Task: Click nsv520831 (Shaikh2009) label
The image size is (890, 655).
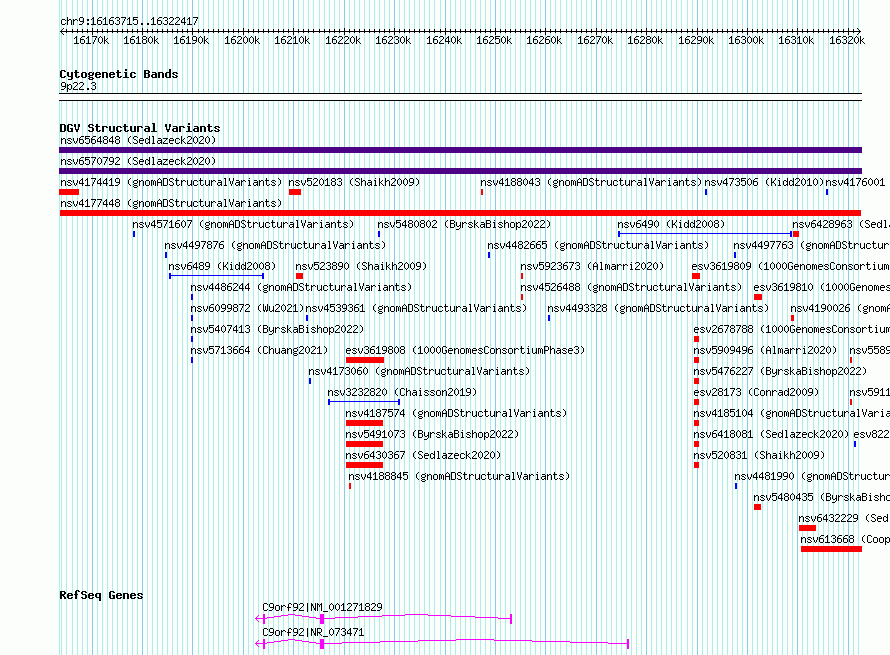Action: (759, 455)
